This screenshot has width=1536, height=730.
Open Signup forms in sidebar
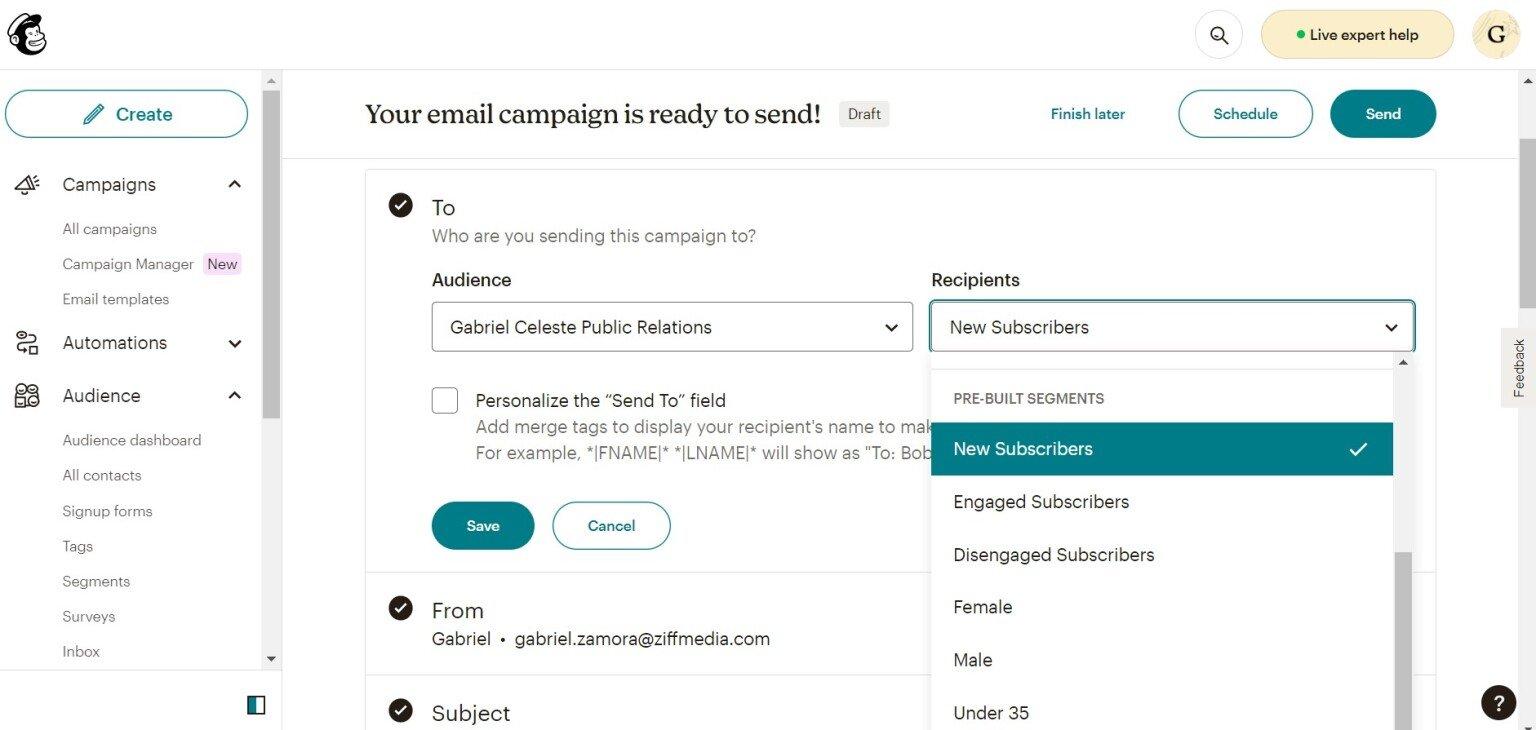pyautogui.click(x=107, y=511)
